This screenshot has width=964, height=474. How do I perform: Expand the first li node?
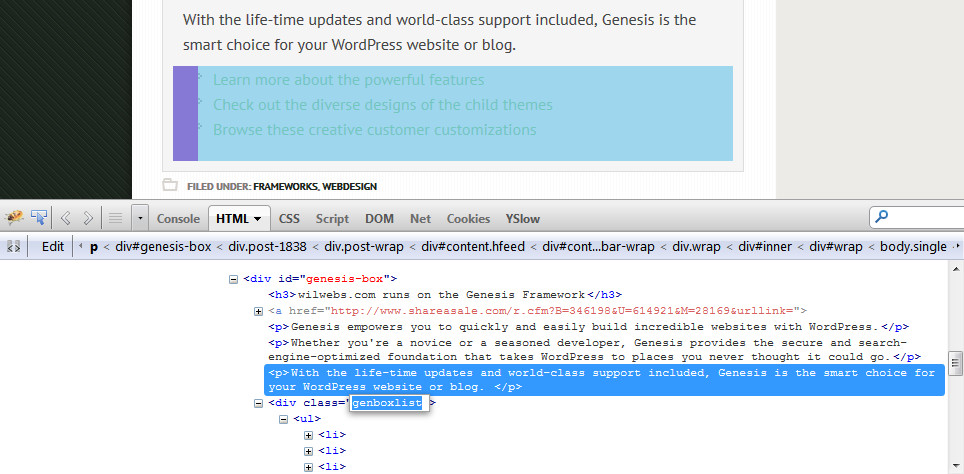[x=309, y=435]
